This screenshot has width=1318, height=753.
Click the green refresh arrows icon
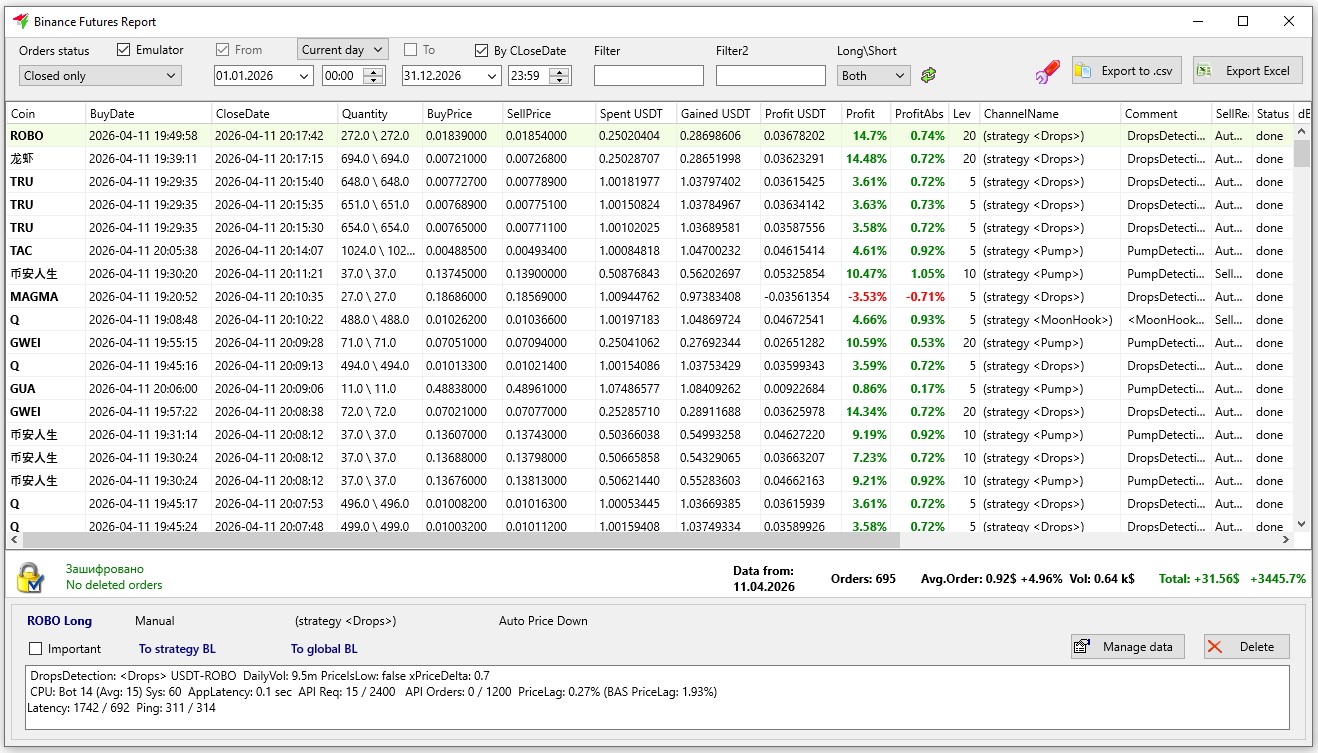pos(929,75)
